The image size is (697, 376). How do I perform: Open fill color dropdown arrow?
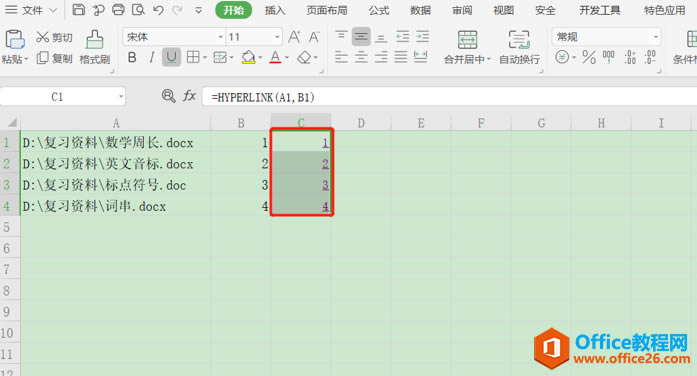click(260, 57)
